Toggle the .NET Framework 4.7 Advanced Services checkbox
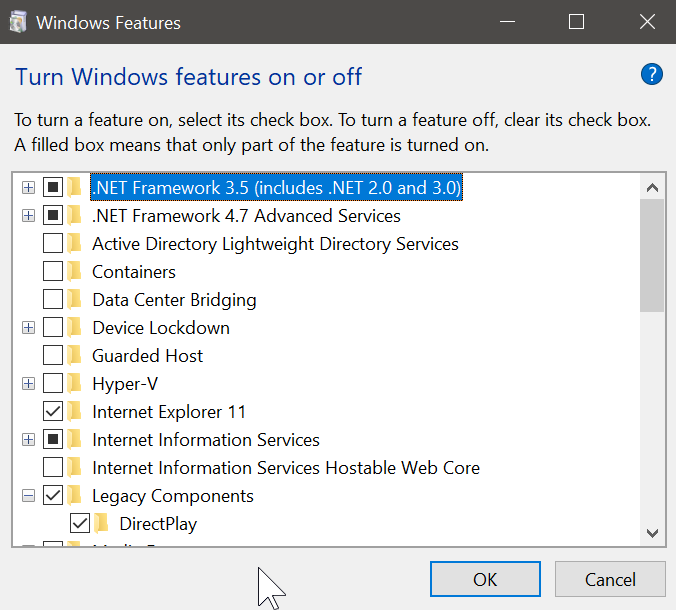Screen dimensions: 676x610 coord(53,215)
